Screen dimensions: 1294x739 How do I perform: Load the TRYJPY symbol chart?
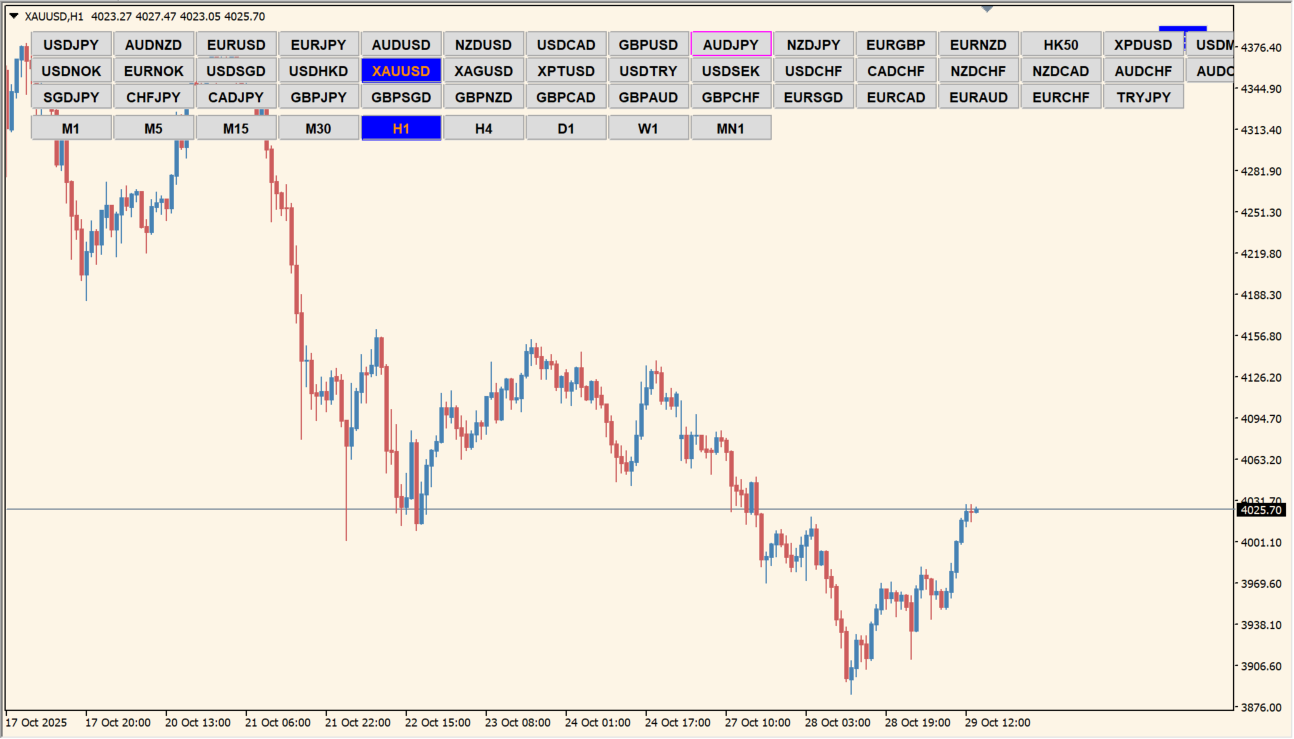(x=1143, y=97)
